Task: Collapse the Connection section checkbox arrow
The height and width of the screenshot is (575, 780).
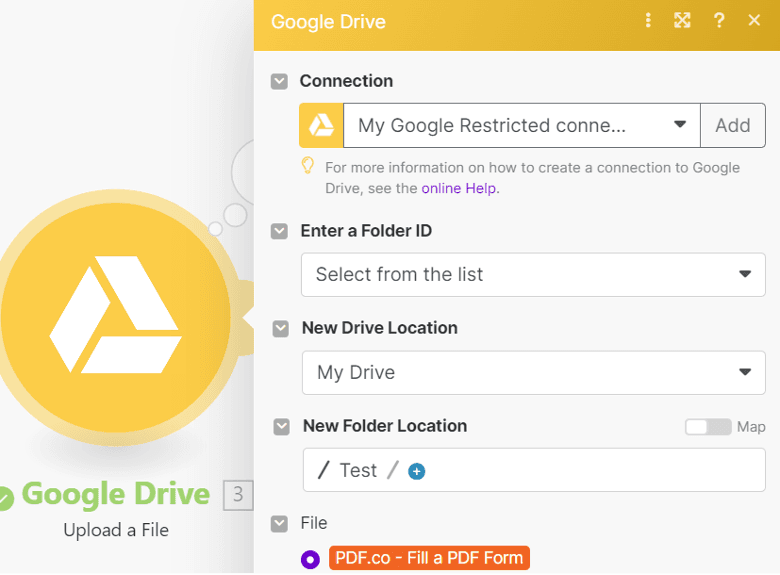Action: click(279, 82)
